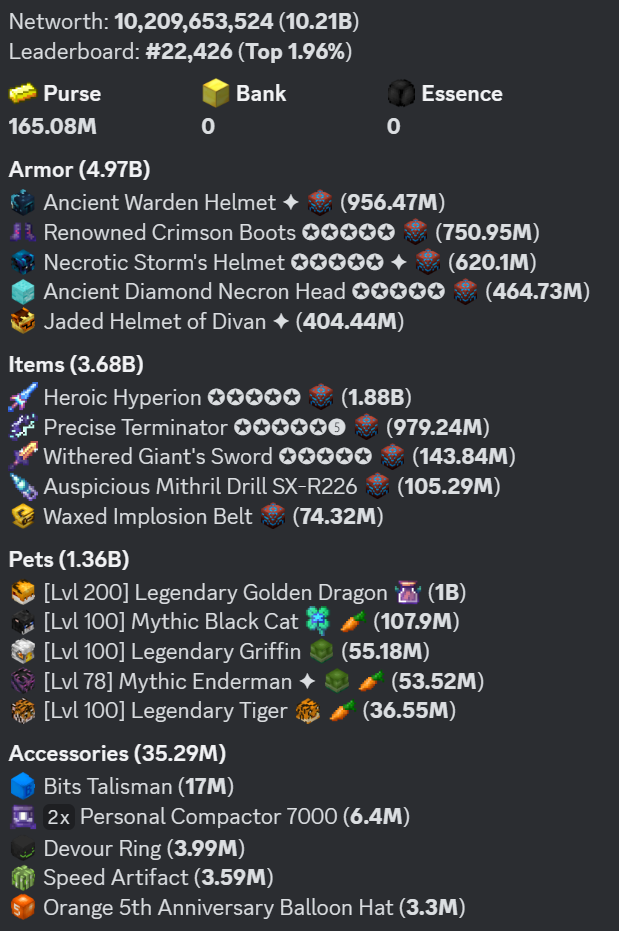
Task: Click the Pets section heading
Action: coord(69,559)
